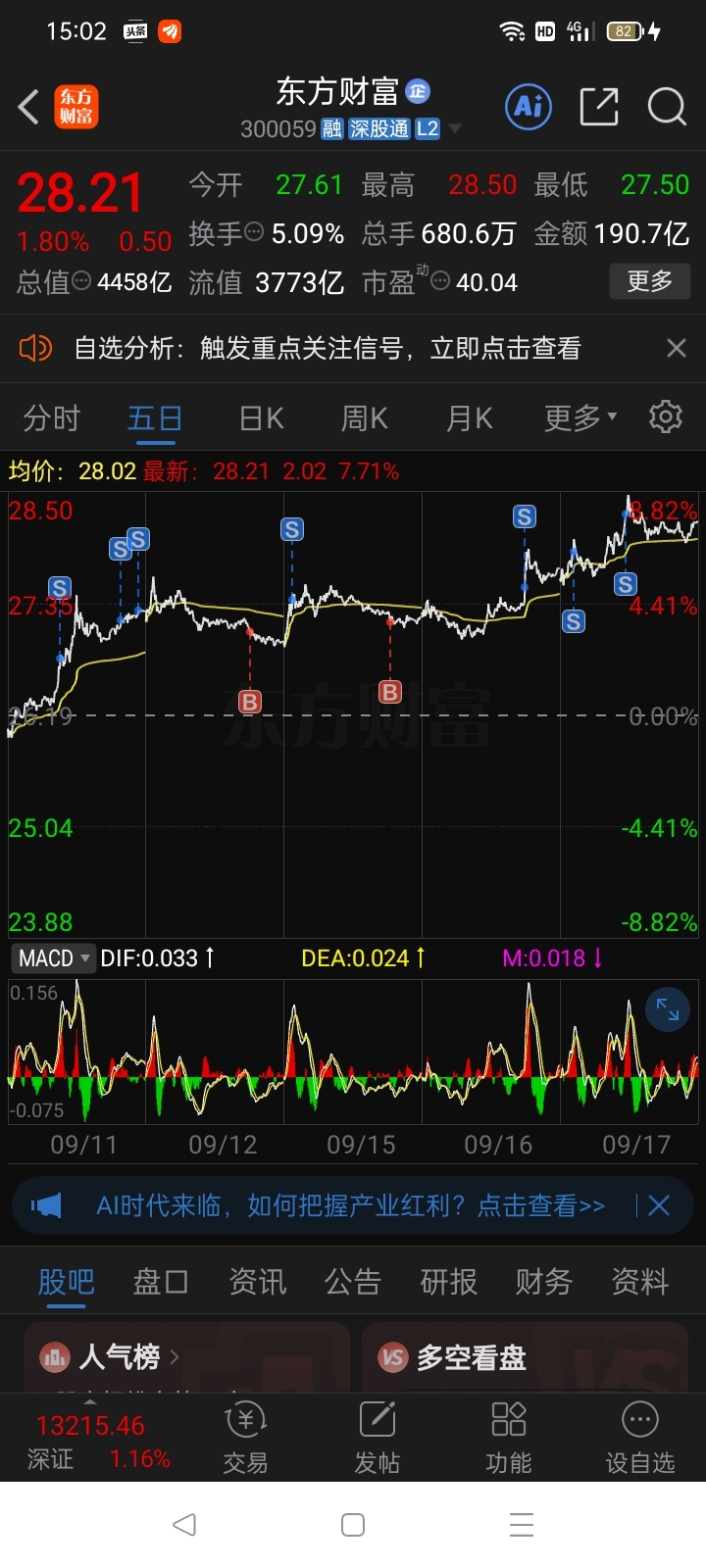The image size is (706, 1568).
Task: Switch to 资料 tab
Action: point(640,1281)
